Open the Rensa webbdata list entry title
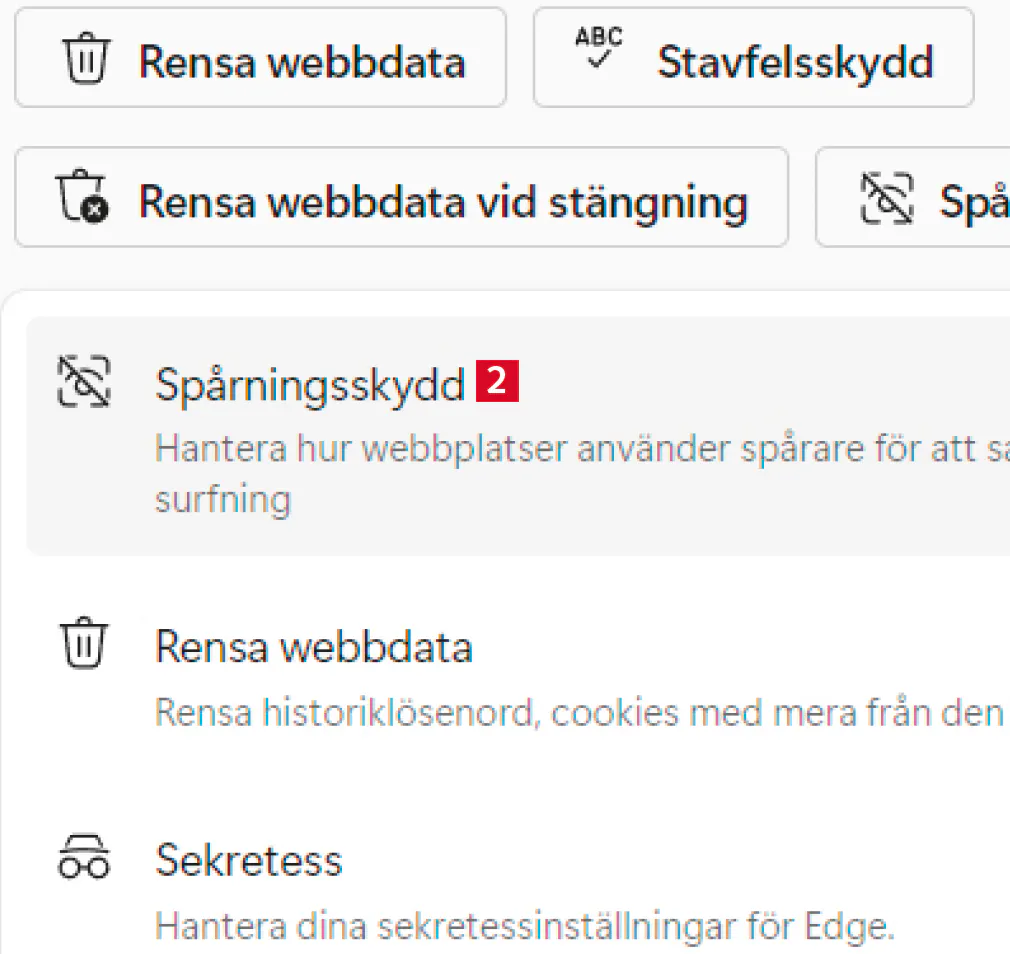Screen dimensions: 1010x954 point(313,648)
